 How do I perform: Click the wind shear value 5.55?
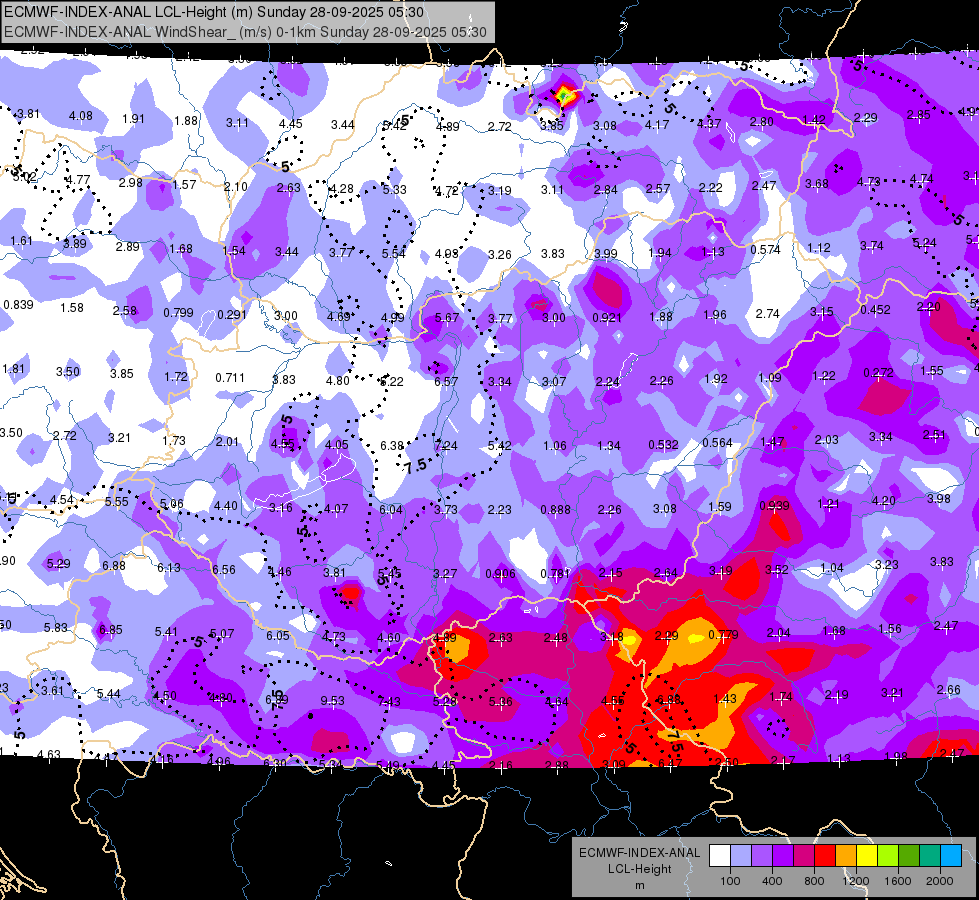(116, 502)
